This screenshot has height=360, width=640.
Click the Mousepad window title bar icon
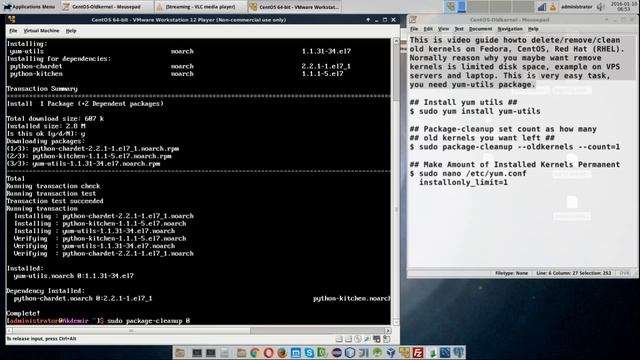(413, 20)
